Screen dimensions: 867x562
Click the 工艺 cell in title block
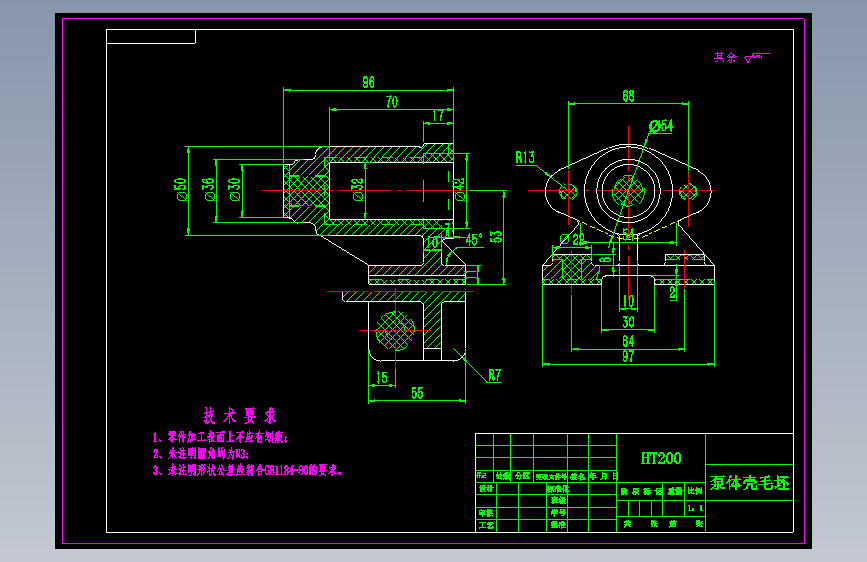point(486,525)
